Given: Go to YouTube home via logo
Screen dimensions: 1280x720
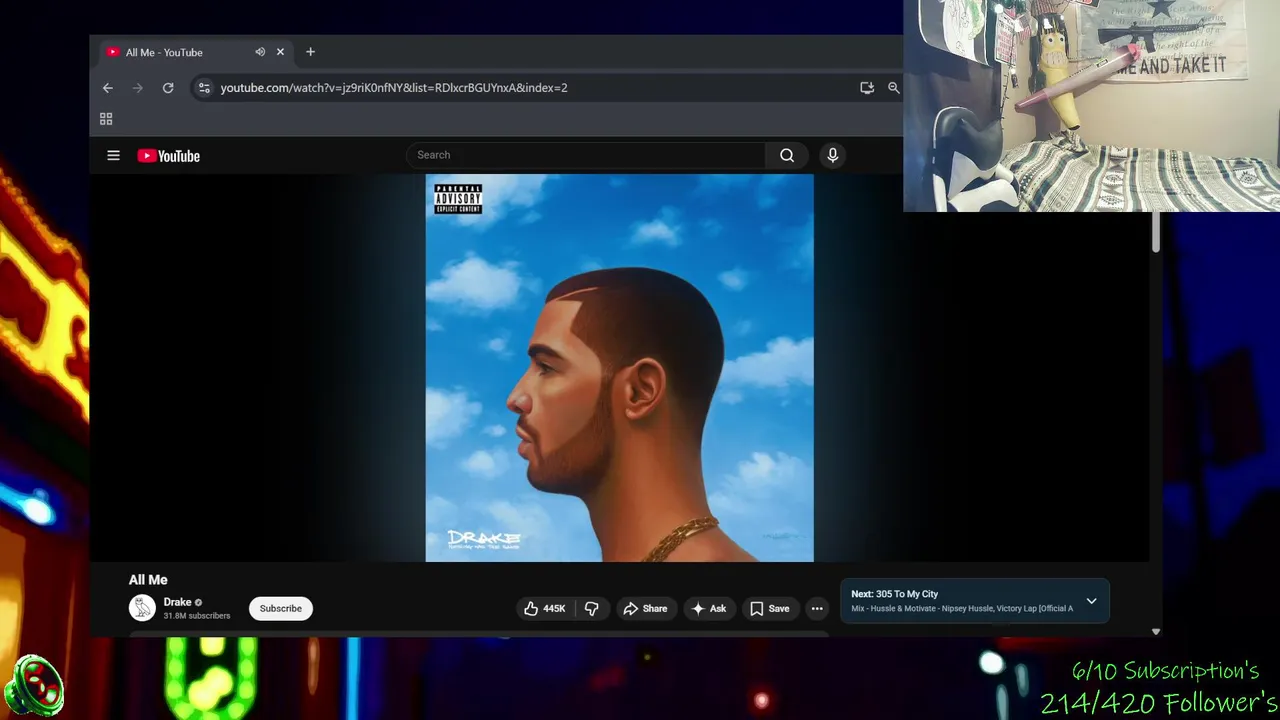Looking at the screenshot, I should [x=169, y=156].
